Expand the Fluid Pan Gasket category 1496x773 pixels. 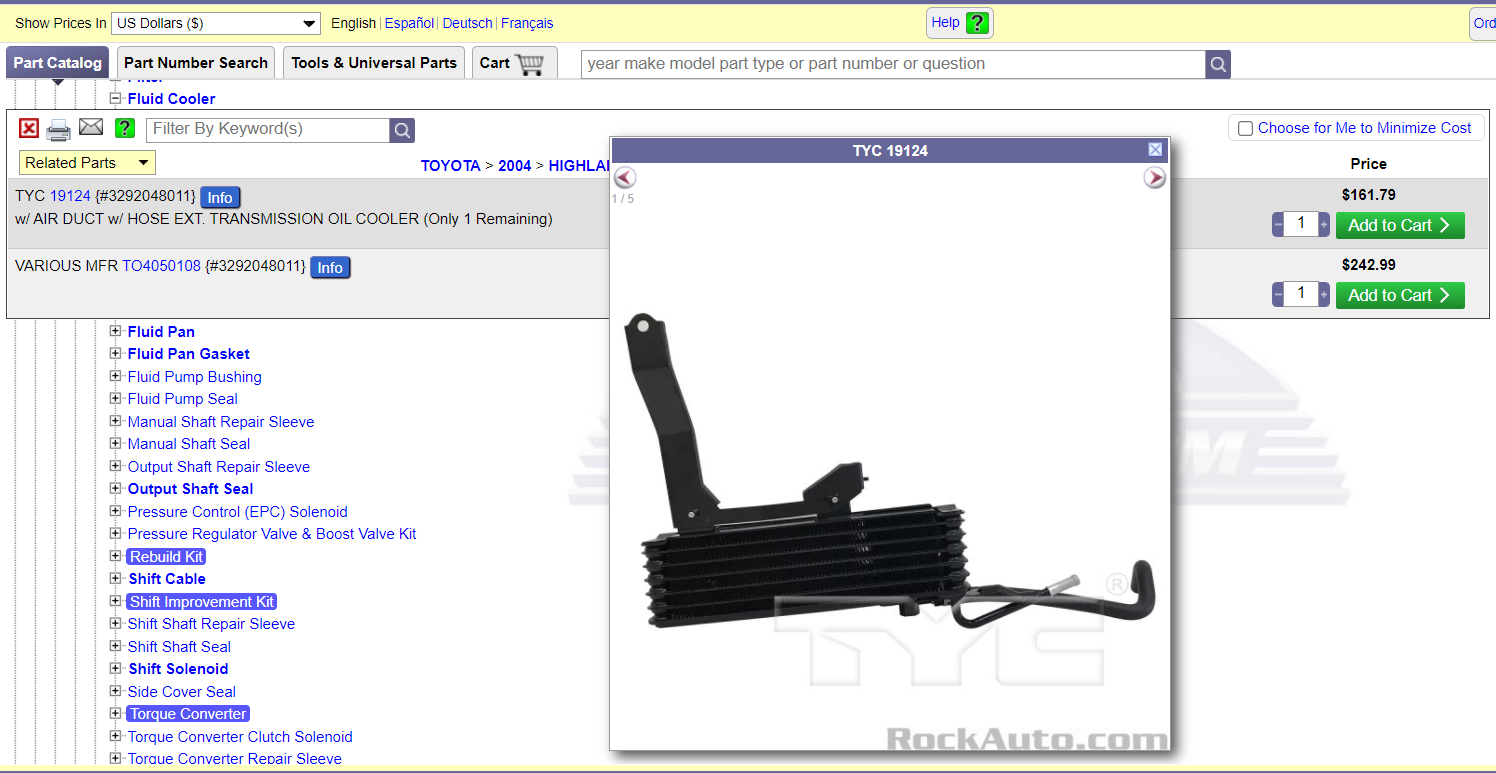[x=115, y=354]
